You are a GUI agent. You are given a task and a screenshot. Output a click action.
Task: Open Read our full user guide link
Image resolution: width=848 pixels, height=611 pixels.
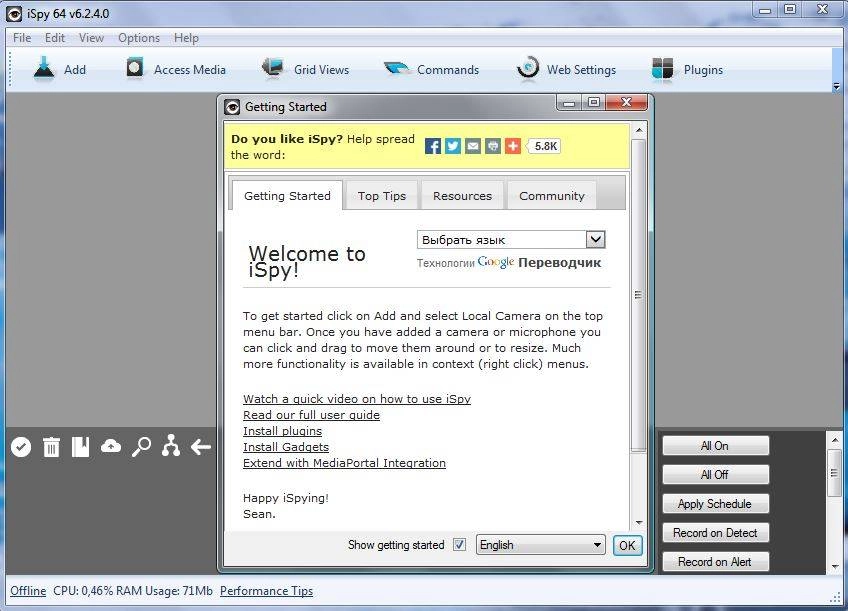[312, 415]
